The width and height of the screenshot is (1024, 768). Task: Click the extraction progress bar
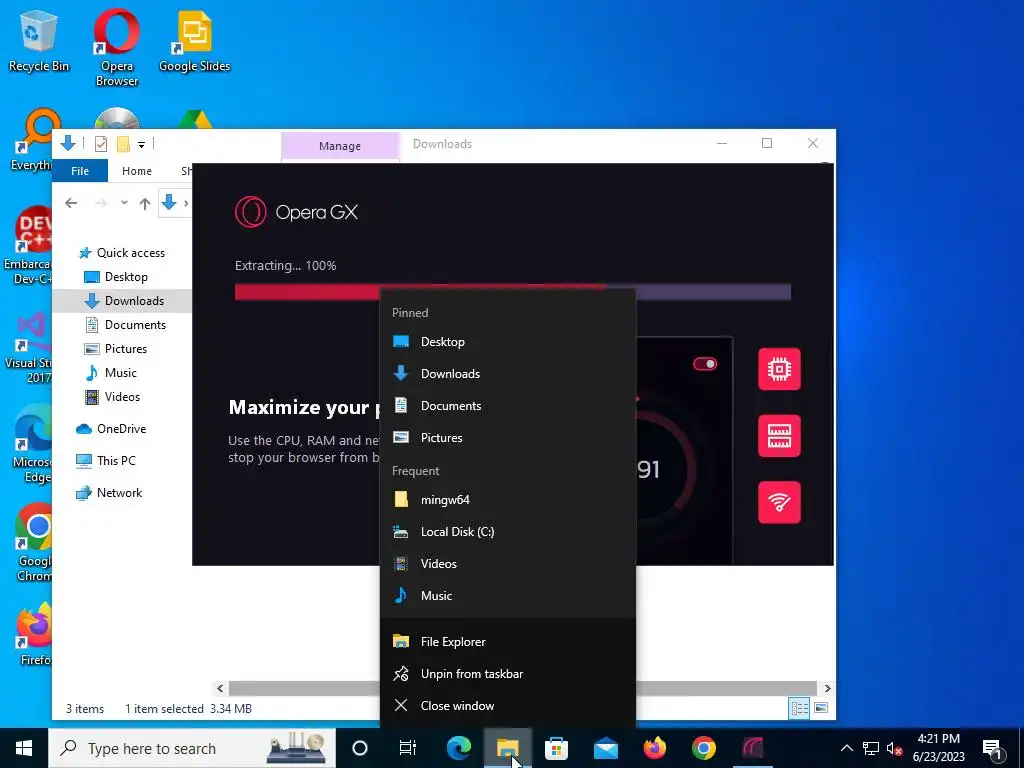pyautogui.click(x=513, y=291)
